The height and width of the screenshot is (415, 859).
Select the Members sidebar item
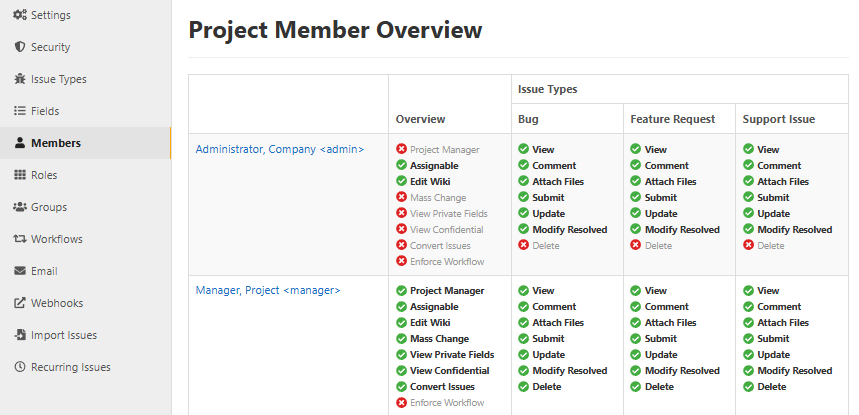[x=85, y=143]
